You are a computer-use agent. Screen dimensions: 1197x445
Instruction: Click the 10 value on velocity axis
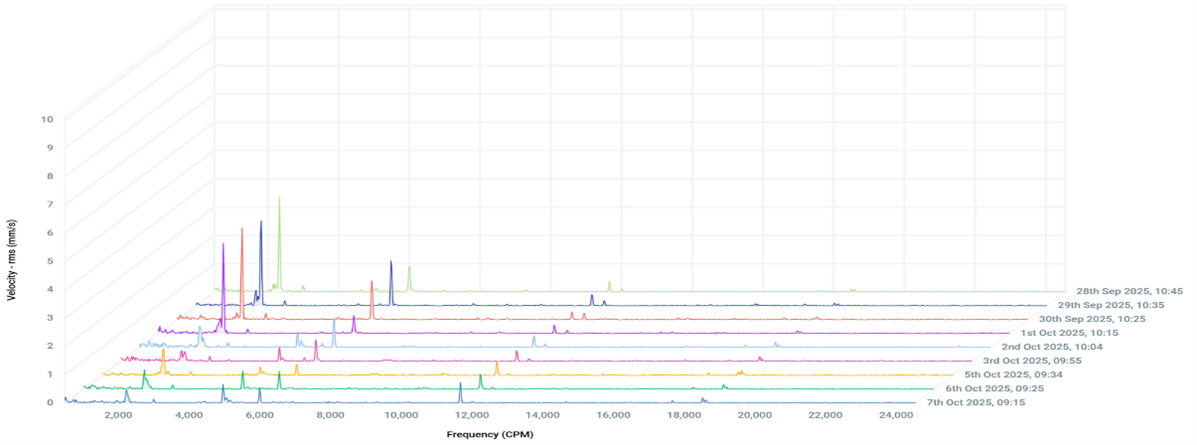point(48,119)
